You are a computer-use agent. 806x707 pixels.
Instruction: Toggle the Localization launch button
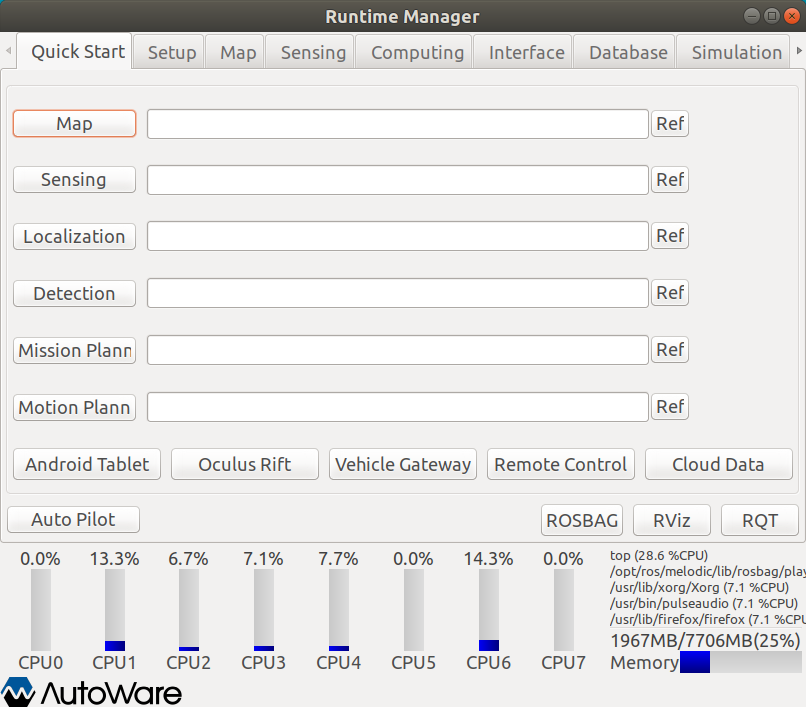[x=74, y=236]
